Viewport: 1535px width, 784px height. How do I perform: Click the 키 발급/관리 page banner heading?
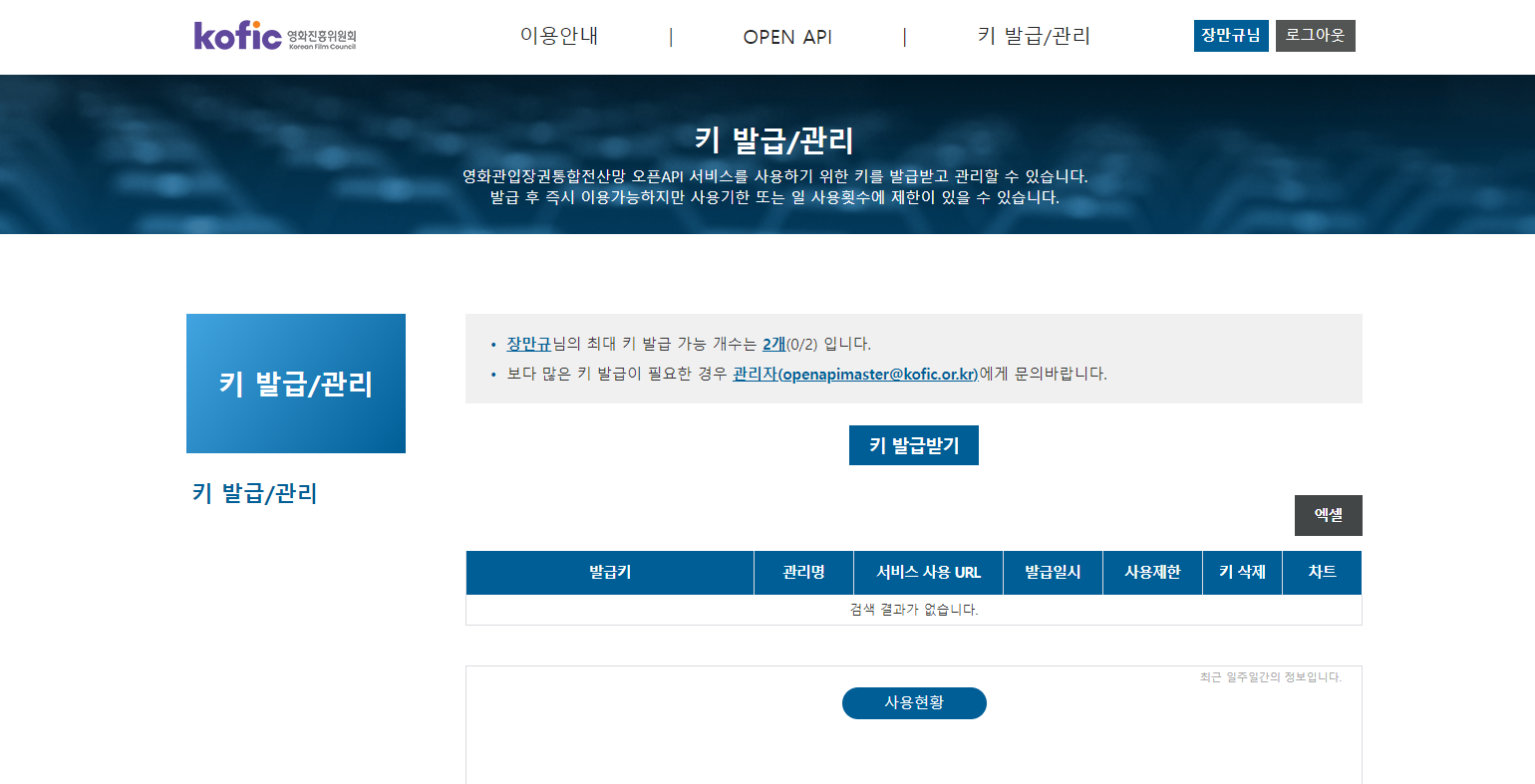coord(774,139)
